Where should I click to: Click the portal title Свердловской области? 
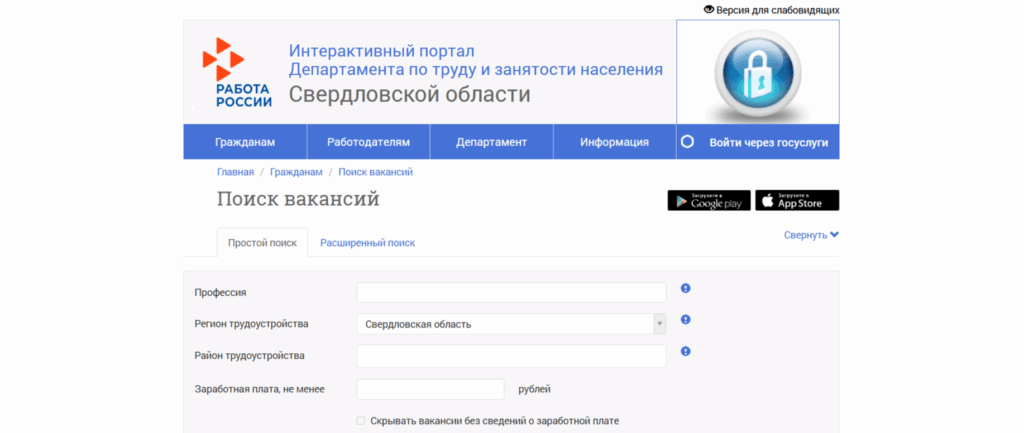409,95
